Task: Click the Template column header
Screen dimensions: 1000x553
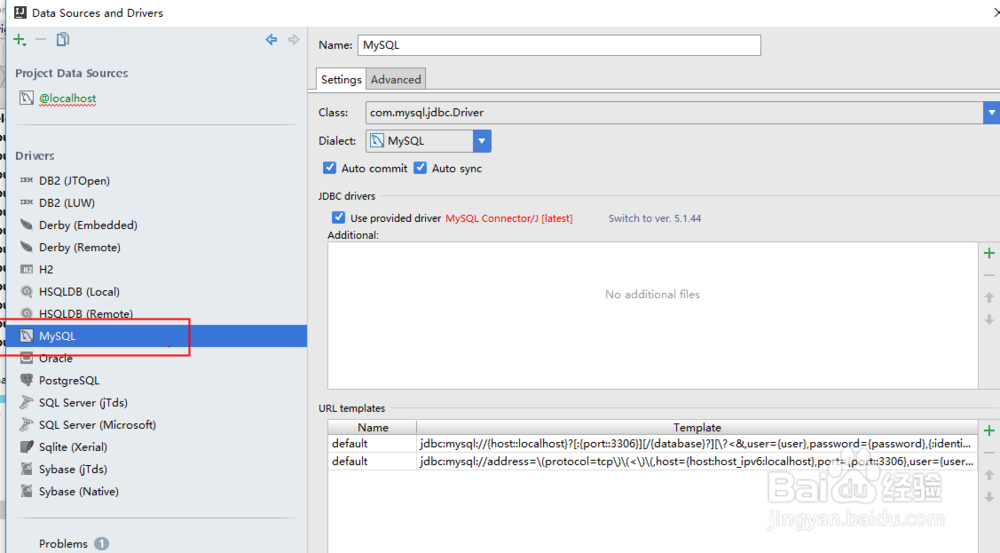Action: (x=697, y=427)
